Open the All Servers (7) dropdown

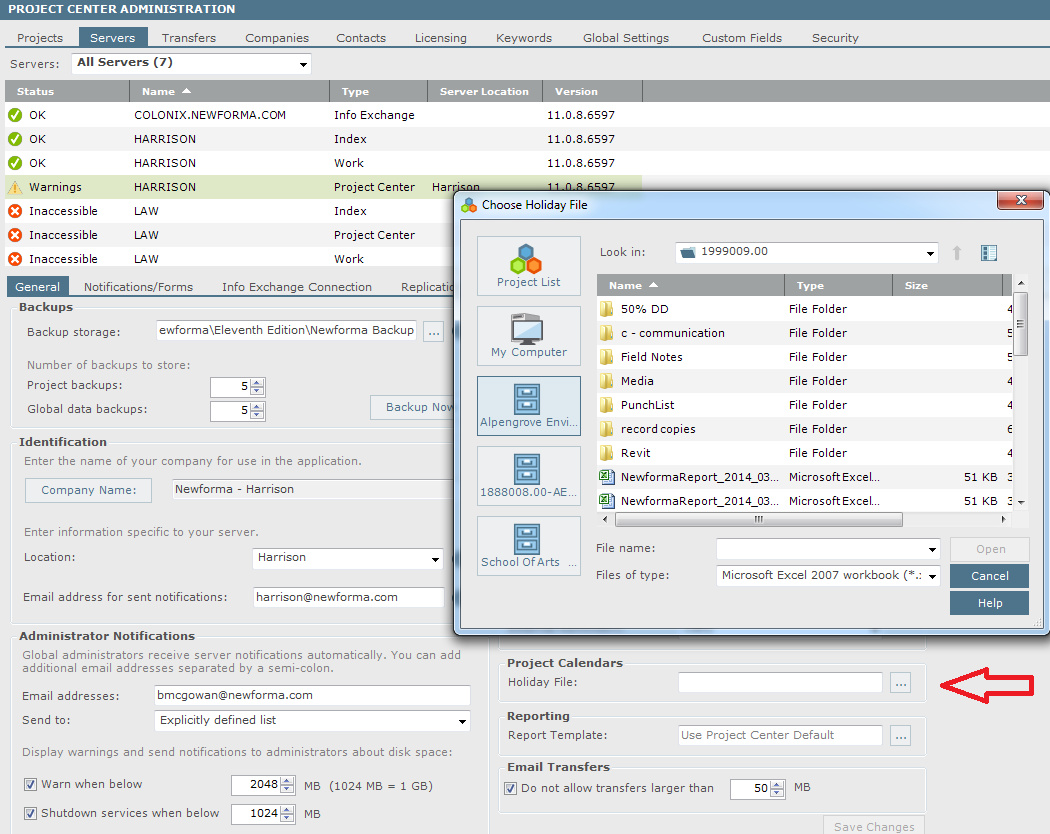pos(303,64)
